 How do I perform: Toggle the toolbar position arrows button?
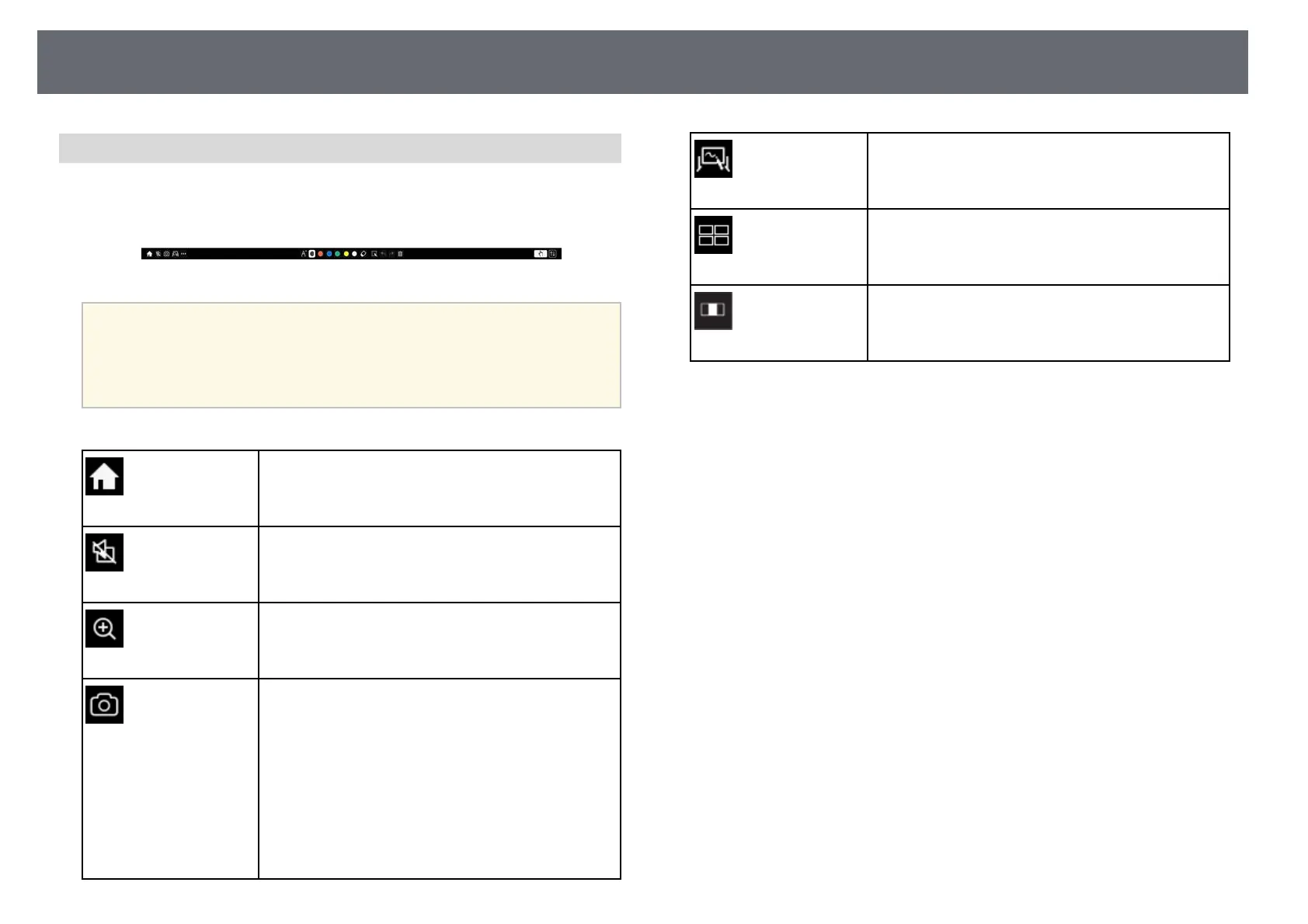pos(552,254)
